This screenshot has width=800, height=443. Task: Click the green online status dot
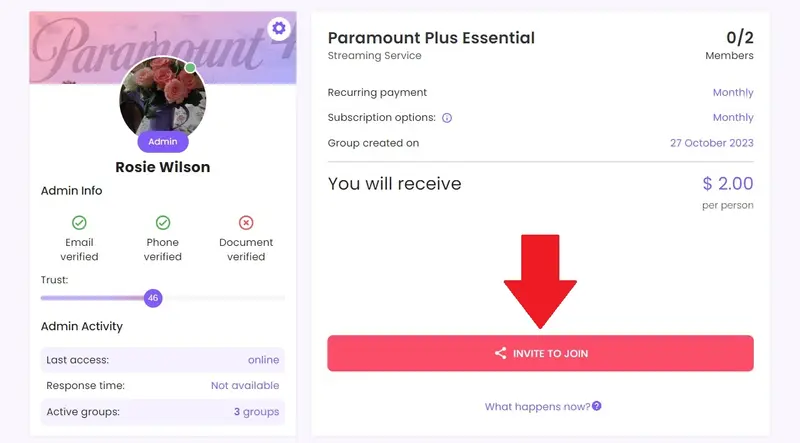[x=190, y=68]
